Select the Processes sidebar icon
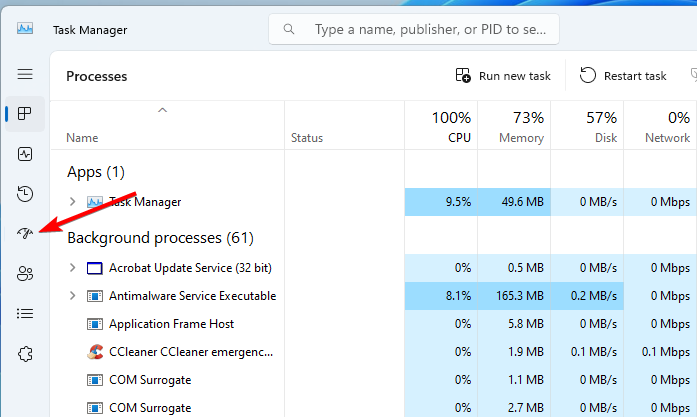This screenshot has height=417, width=697. (25, 114)
